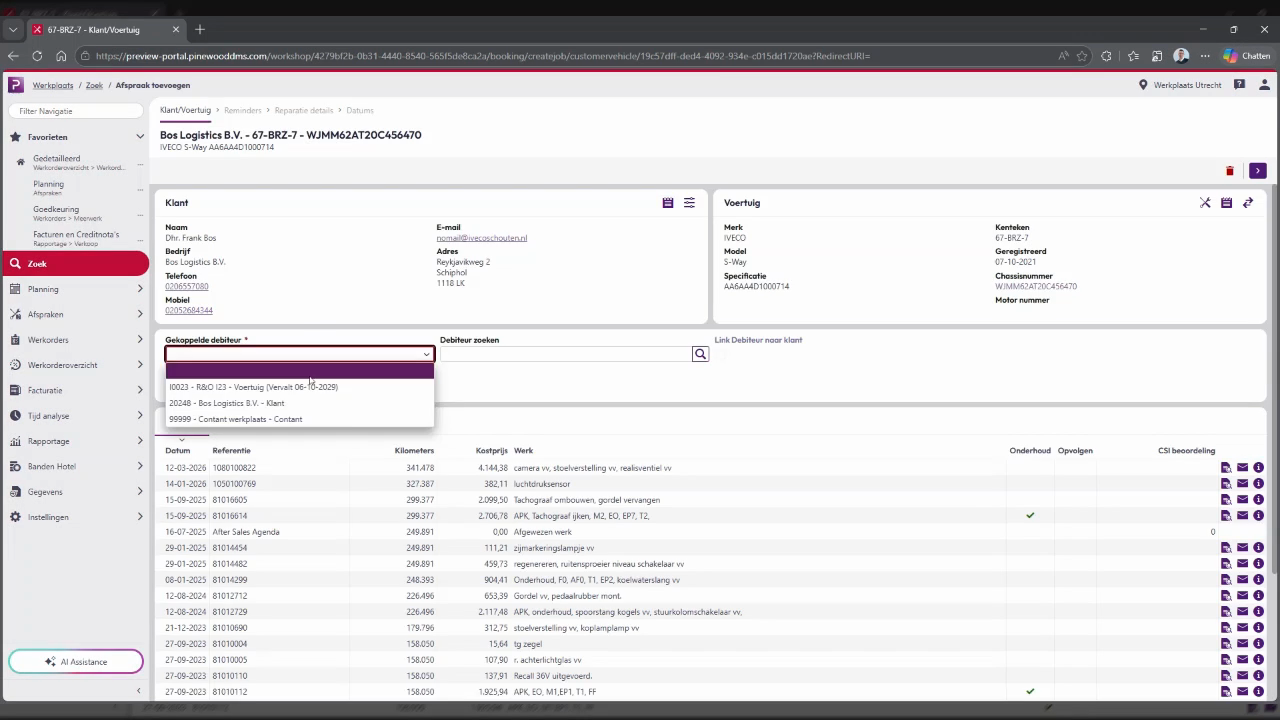Viewport: 1280px width, 720px height.
Task: Click the email nomail@ivecoschouten.nl link
Action: [x=481, y=238]
